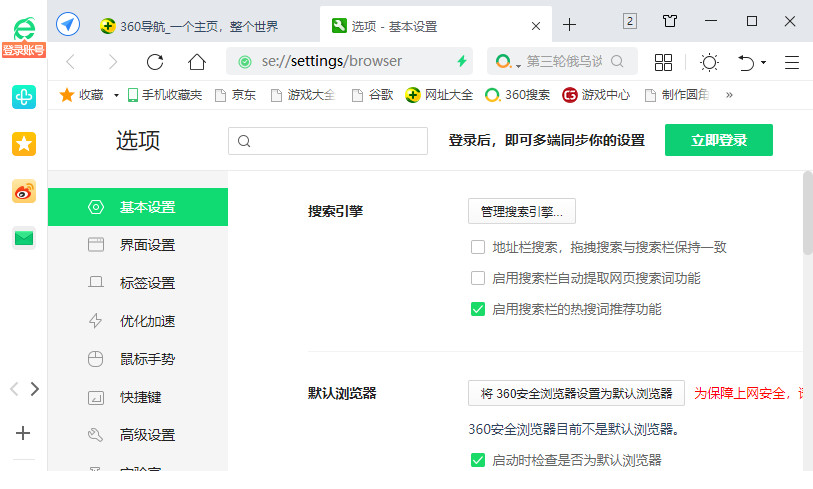
Task: Open 基本设置 in the settings sidebar
Action: tap(138, 207)
